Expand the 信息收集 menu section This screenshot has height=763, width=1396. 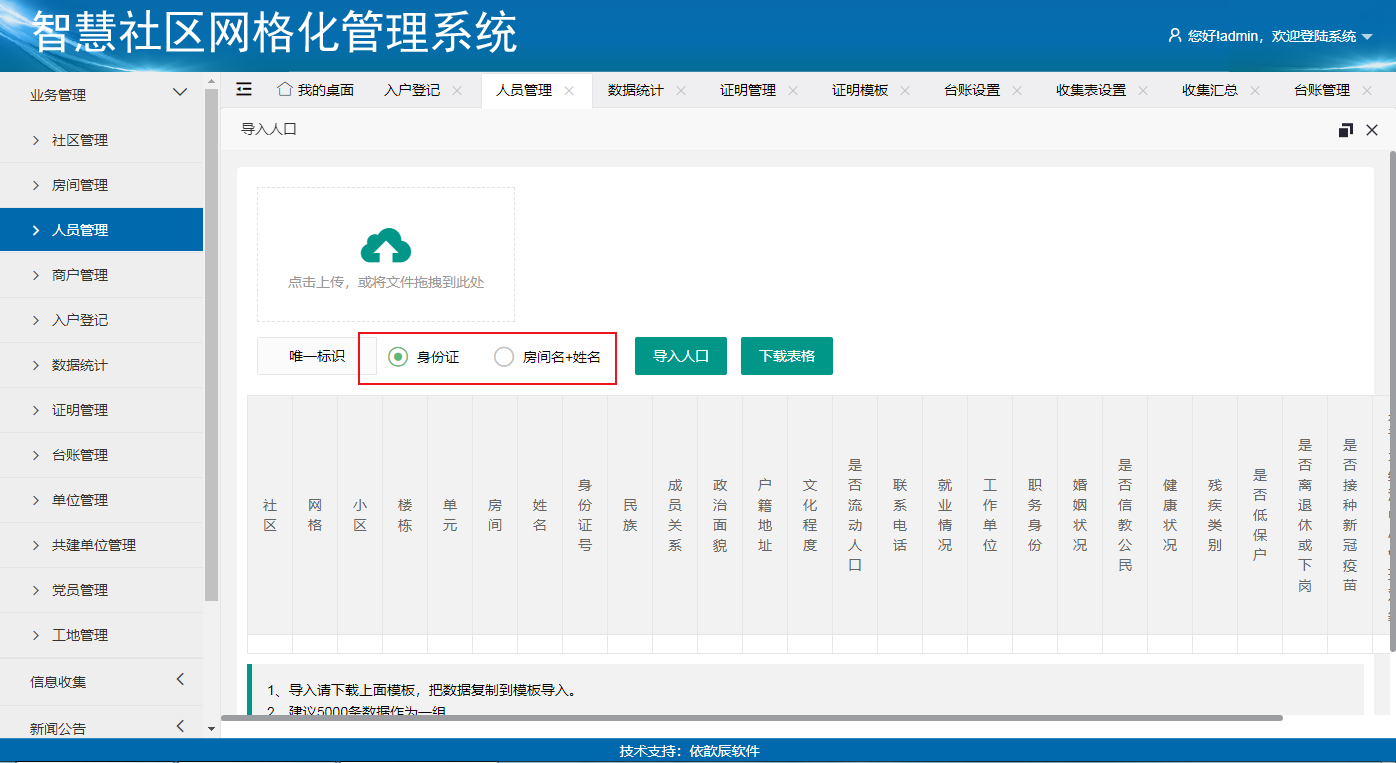click(180, 680)
